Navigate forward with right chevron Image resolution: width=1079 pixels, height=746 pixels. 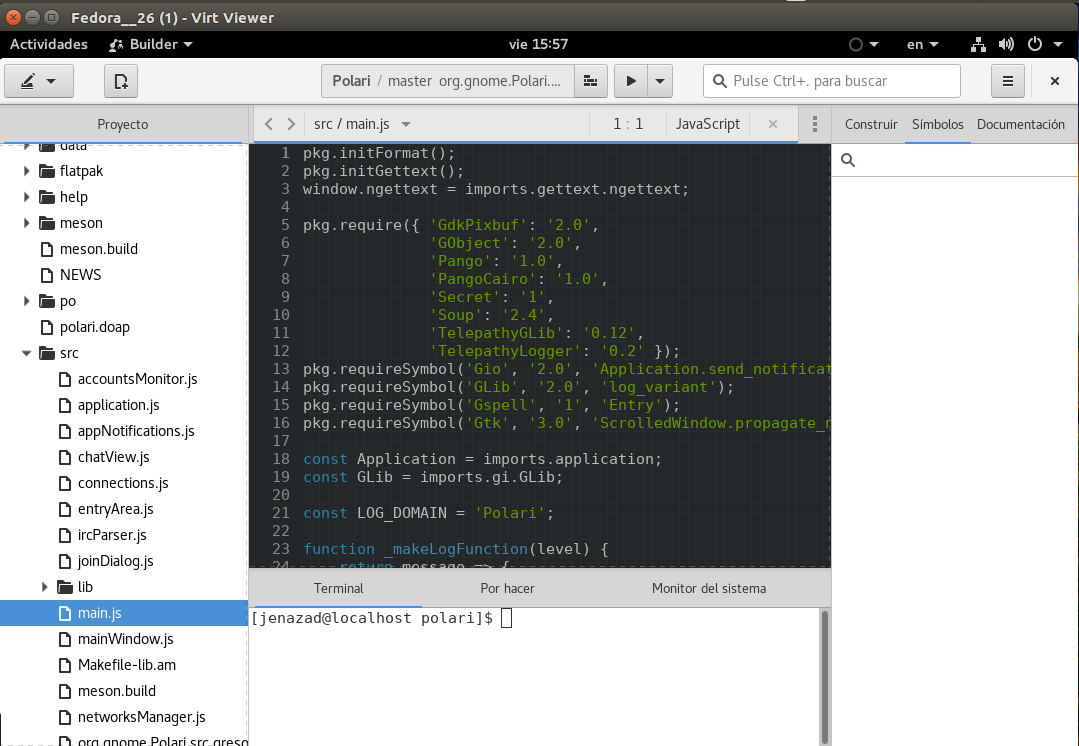click(x=291, y=124)
